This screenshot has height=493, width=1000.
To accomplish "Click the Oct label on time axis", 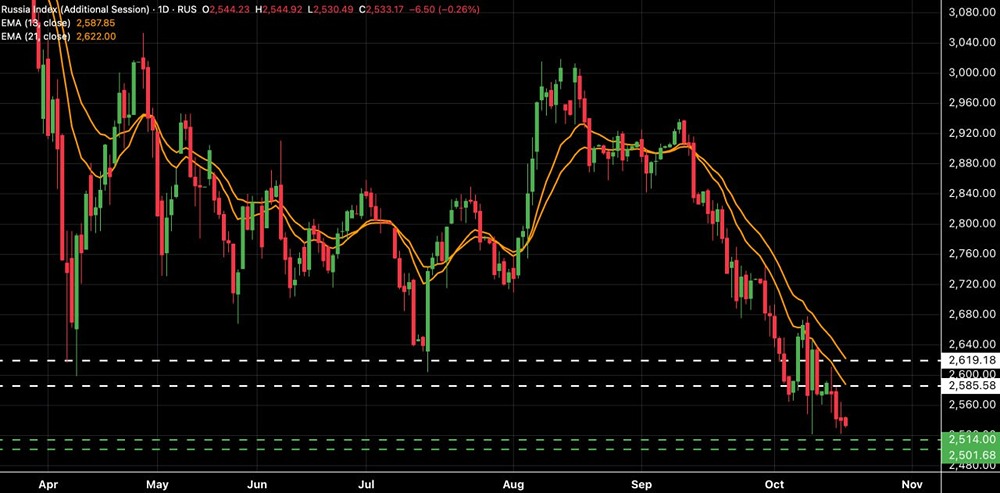I will pyautogui.click(x=774, y=485).
